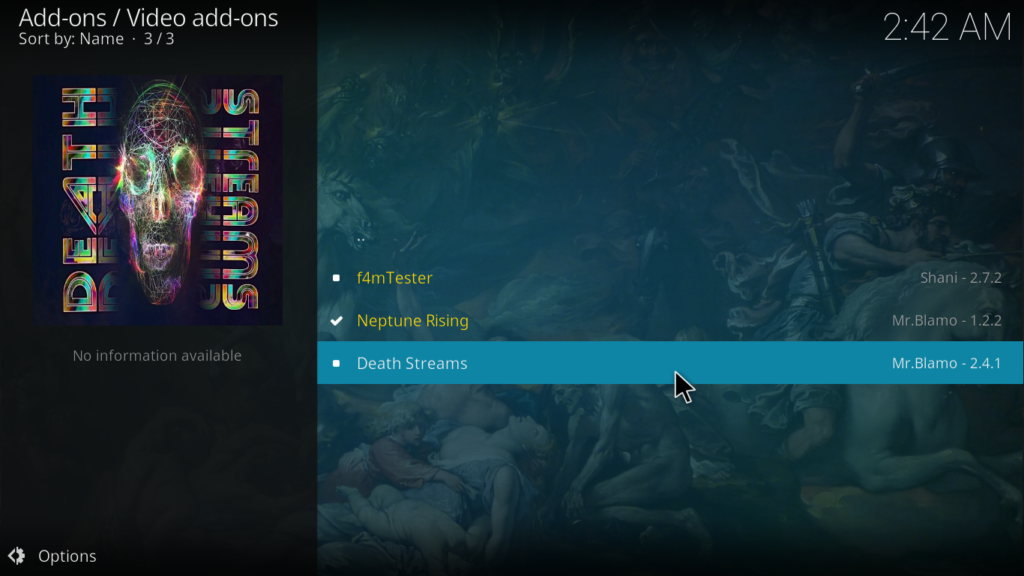Click the bullet icon beside Death Streams
Viewport: 1024px width, 576px height.
336,363
